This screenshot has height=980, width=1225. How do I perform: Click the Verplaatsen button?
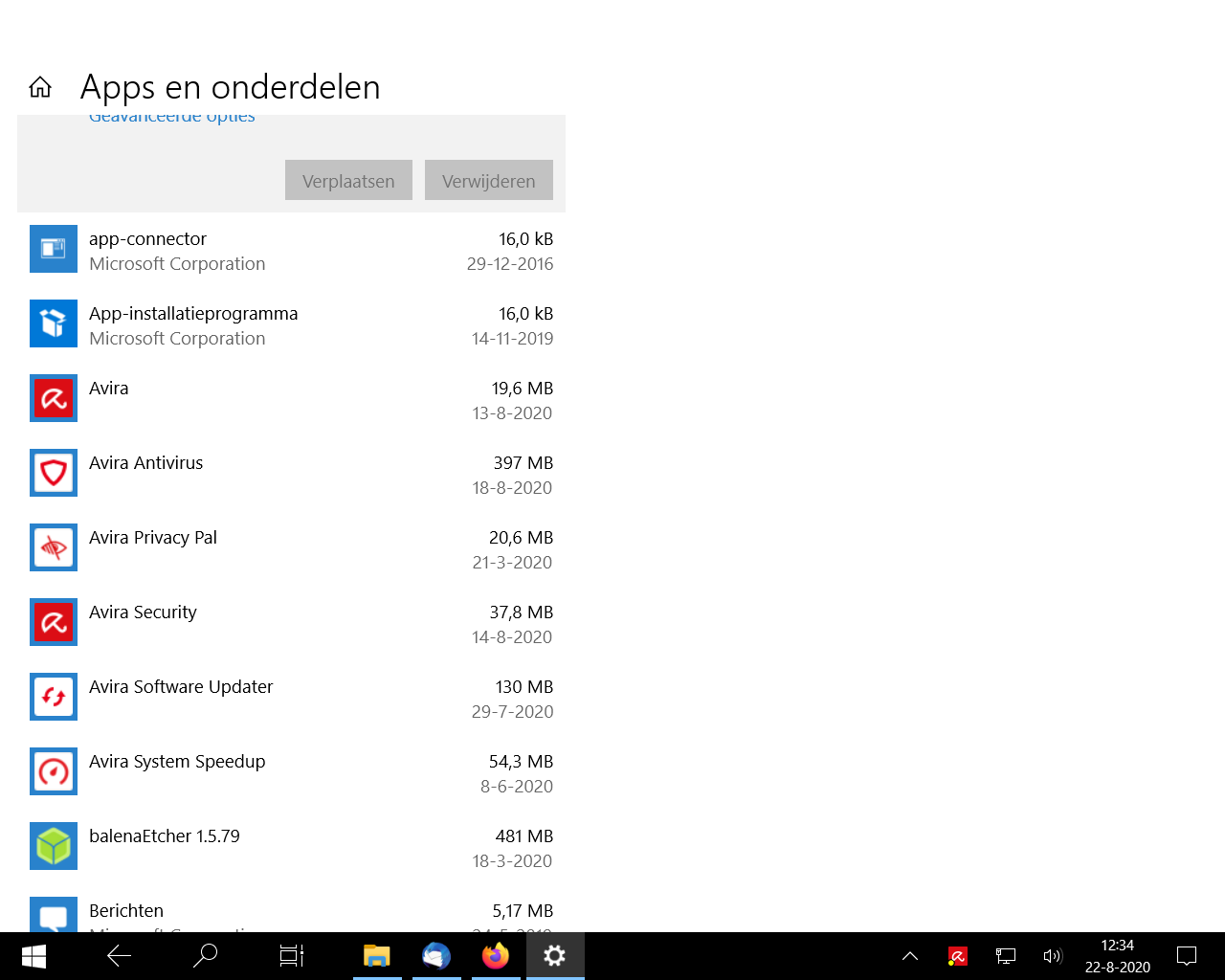point(348,180)
